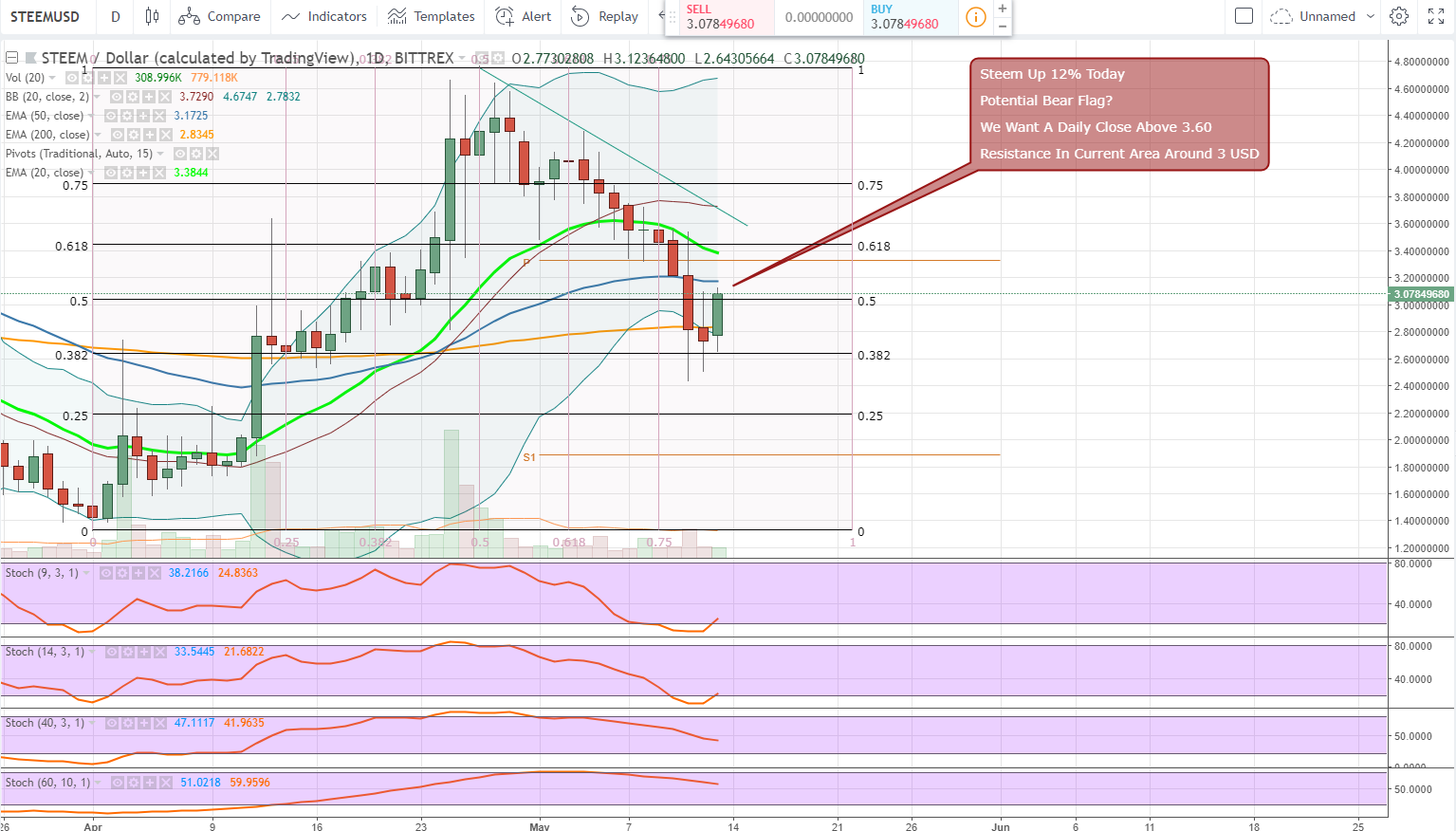
Task: Delete the EMA (50, close) indicator
Action: point(159,116)
